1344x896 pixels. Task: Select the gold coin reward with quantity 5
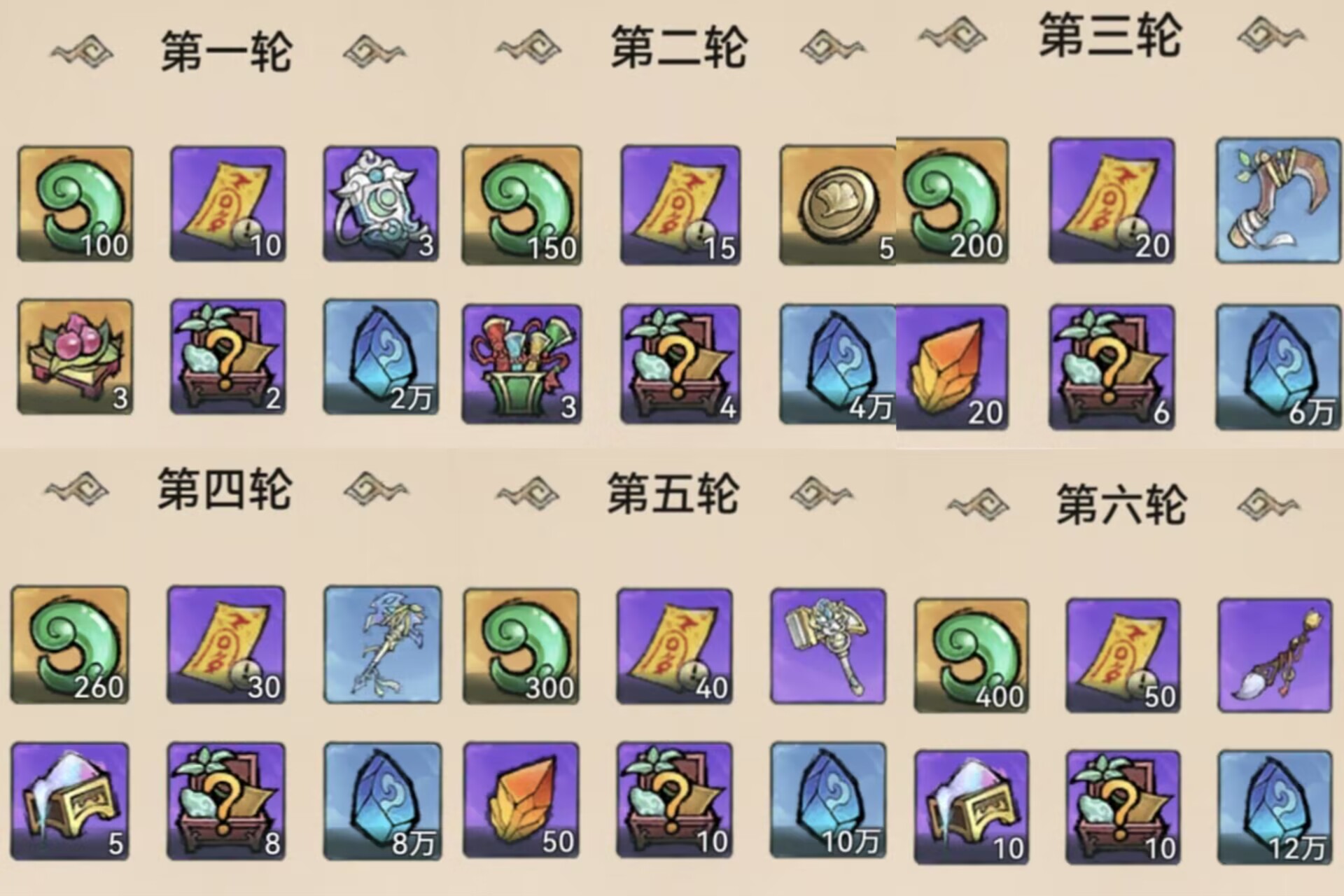pyautogui.click(x=838, y=205)
